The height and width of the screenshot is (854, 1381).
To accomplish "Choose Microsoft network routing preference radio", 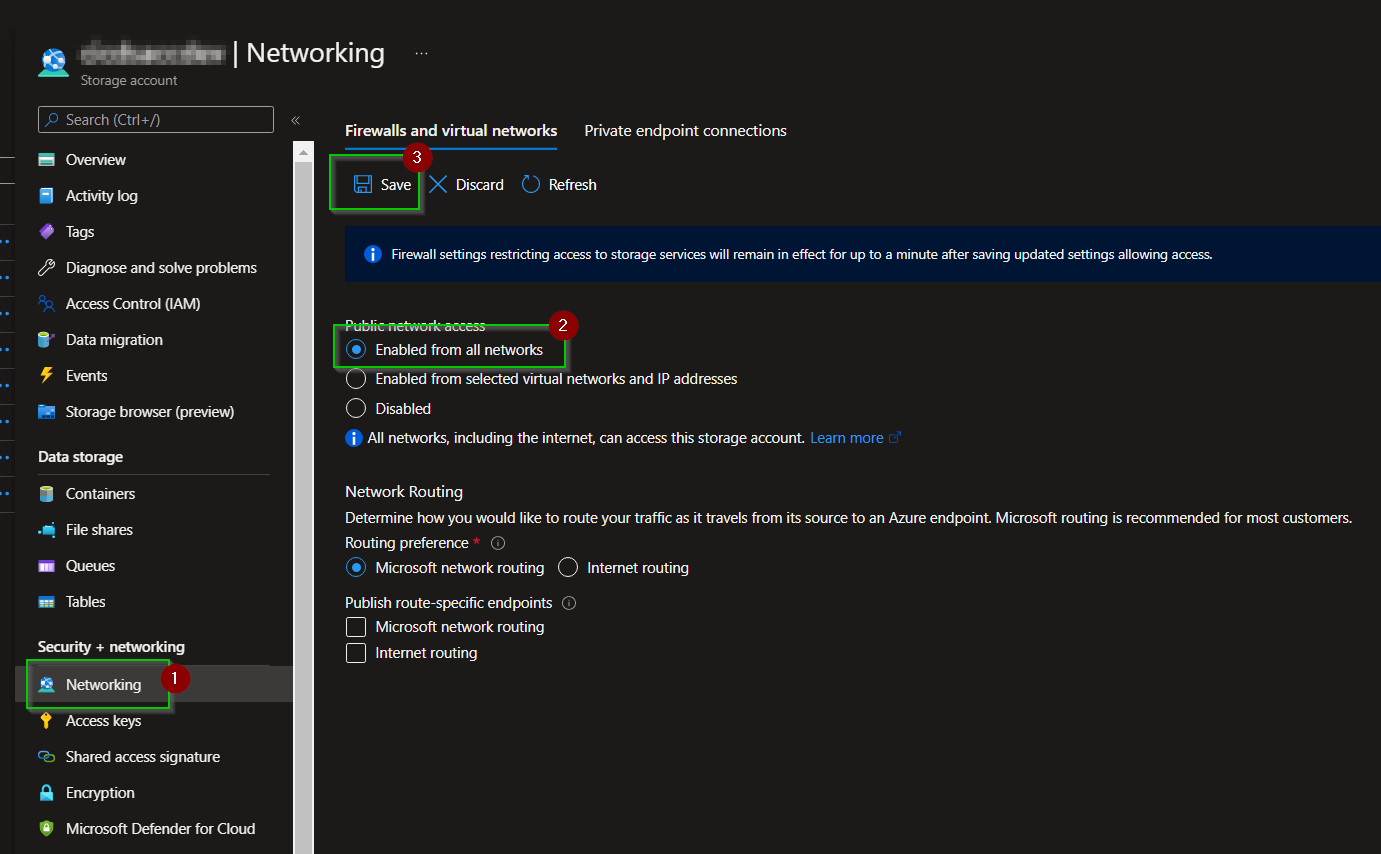I will [x=355, y=567].
